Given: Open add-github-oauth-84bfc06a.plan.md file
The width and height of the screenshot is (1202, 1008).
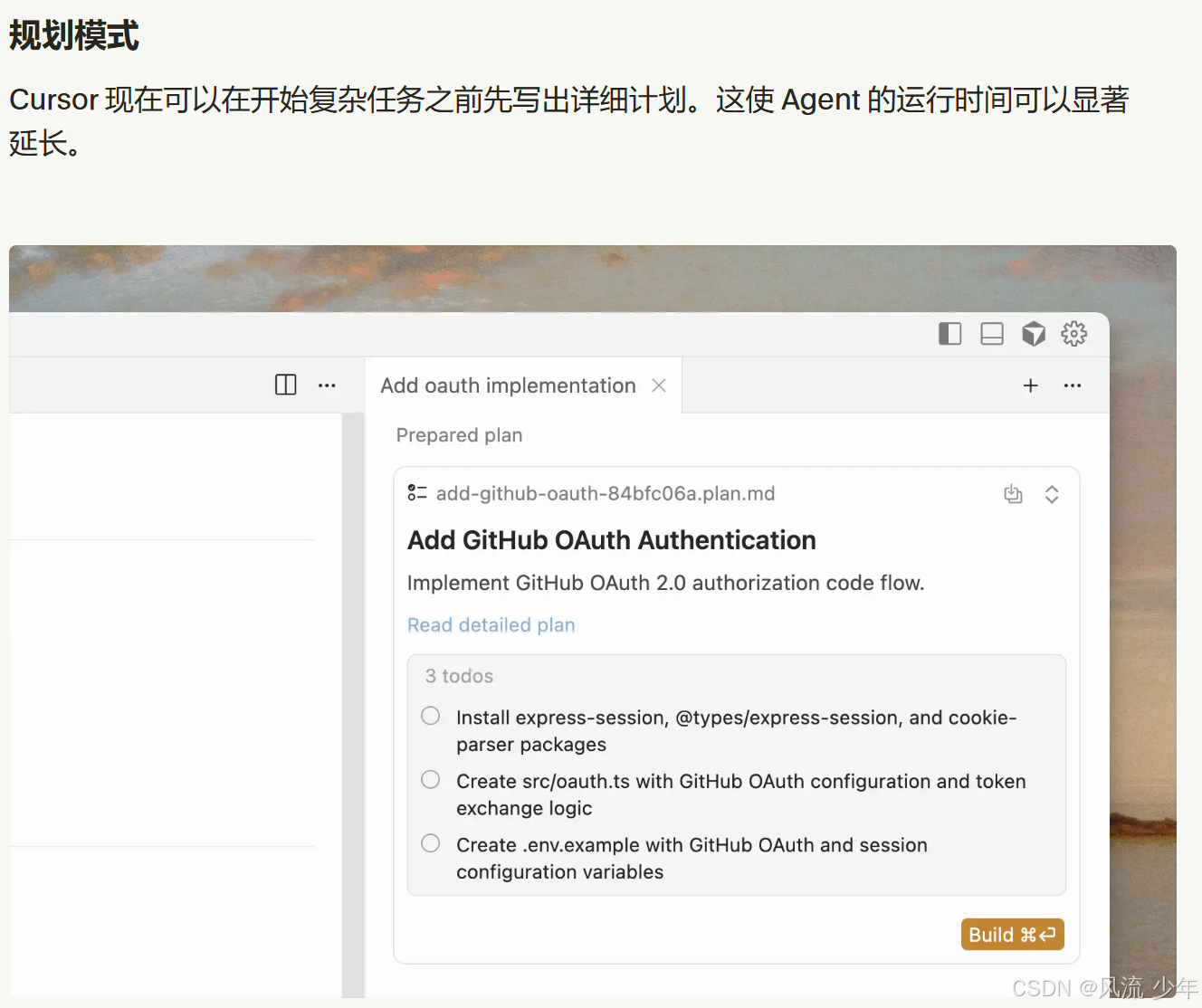Looking at the screenshot, I should [606, 494].
